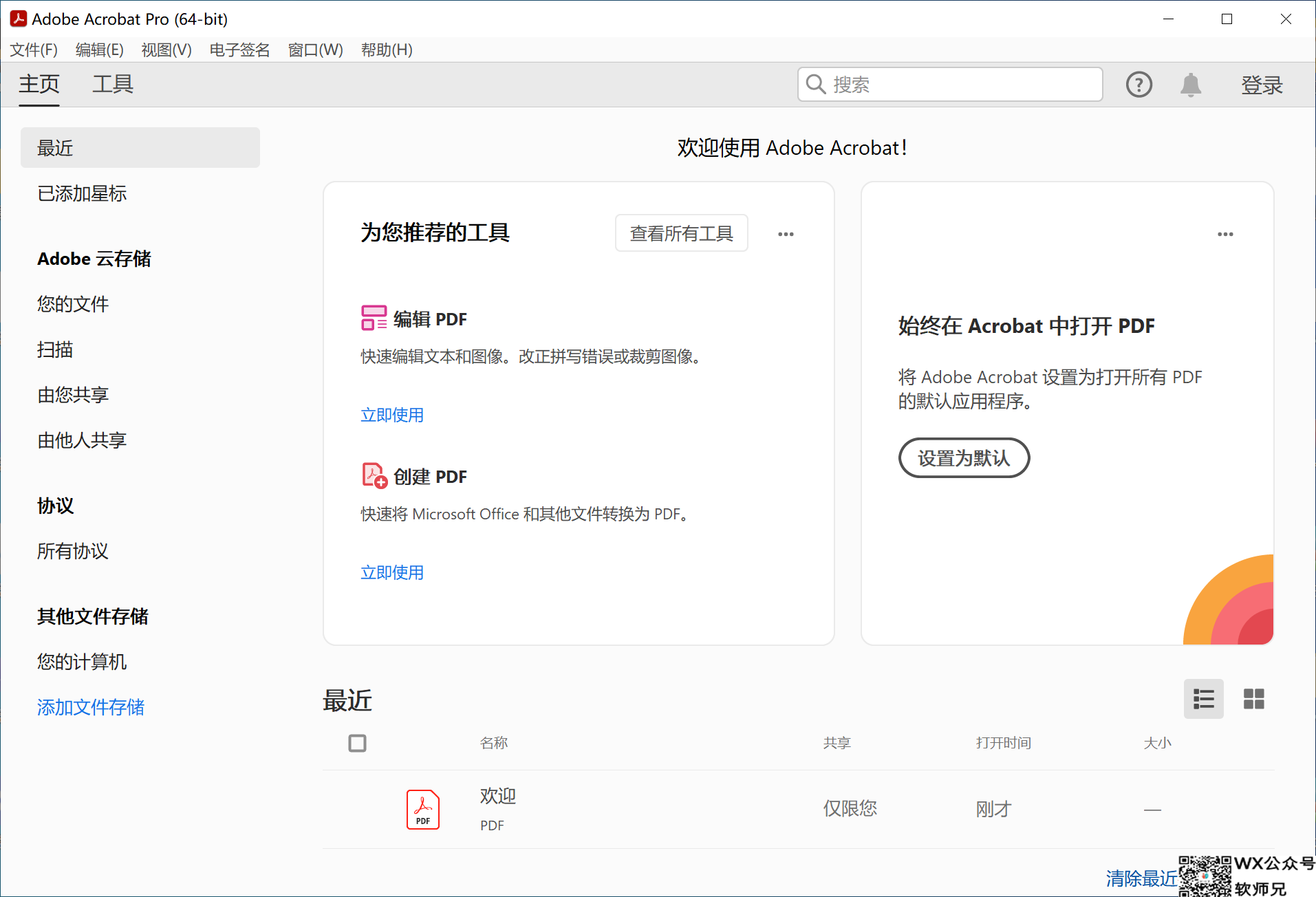
Task: Open 您的计算机 in the sidebar
Action: [x=82, y=662]
